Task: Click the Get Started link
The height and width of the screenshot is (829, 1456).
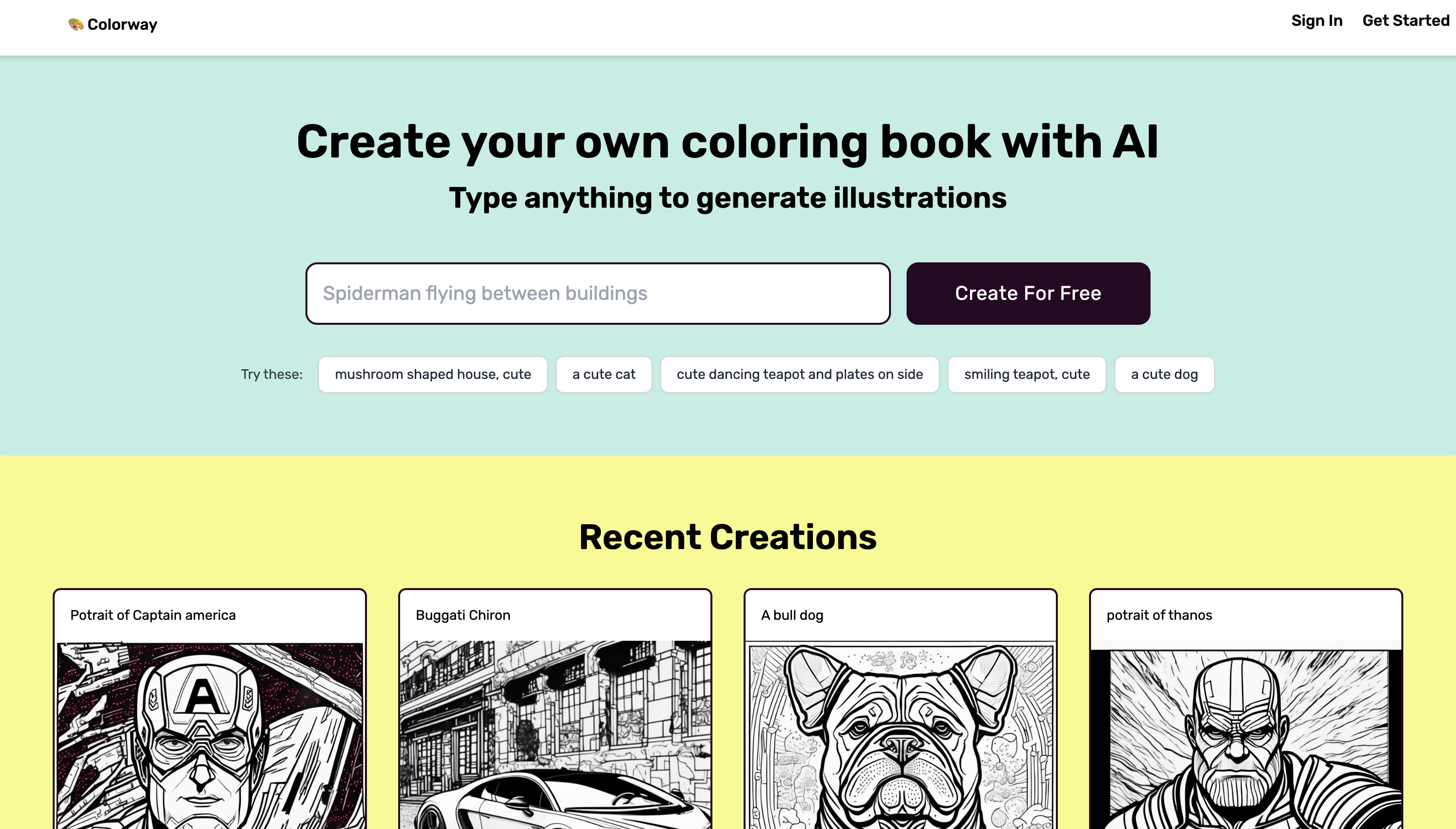Action: (1405, 21)
